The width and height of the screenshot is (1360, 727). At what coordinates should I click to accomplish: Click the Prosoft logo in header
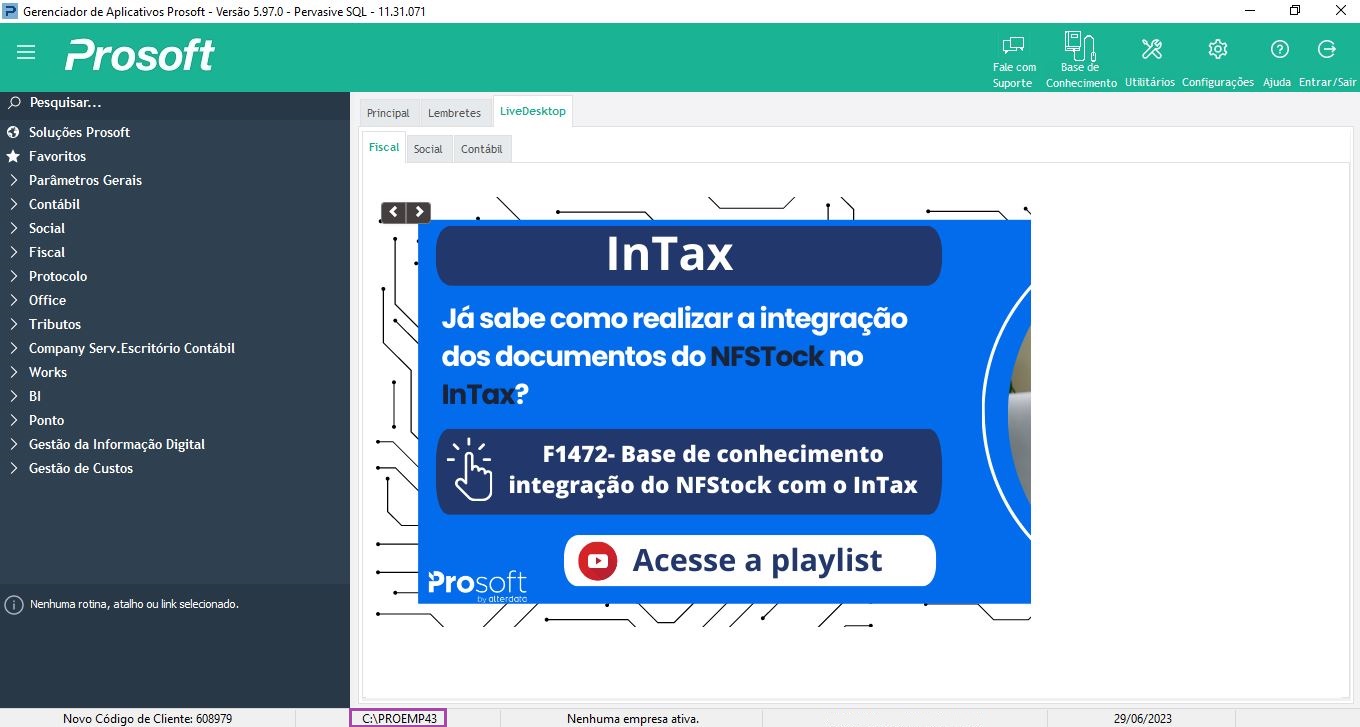[x=140, y=54]
